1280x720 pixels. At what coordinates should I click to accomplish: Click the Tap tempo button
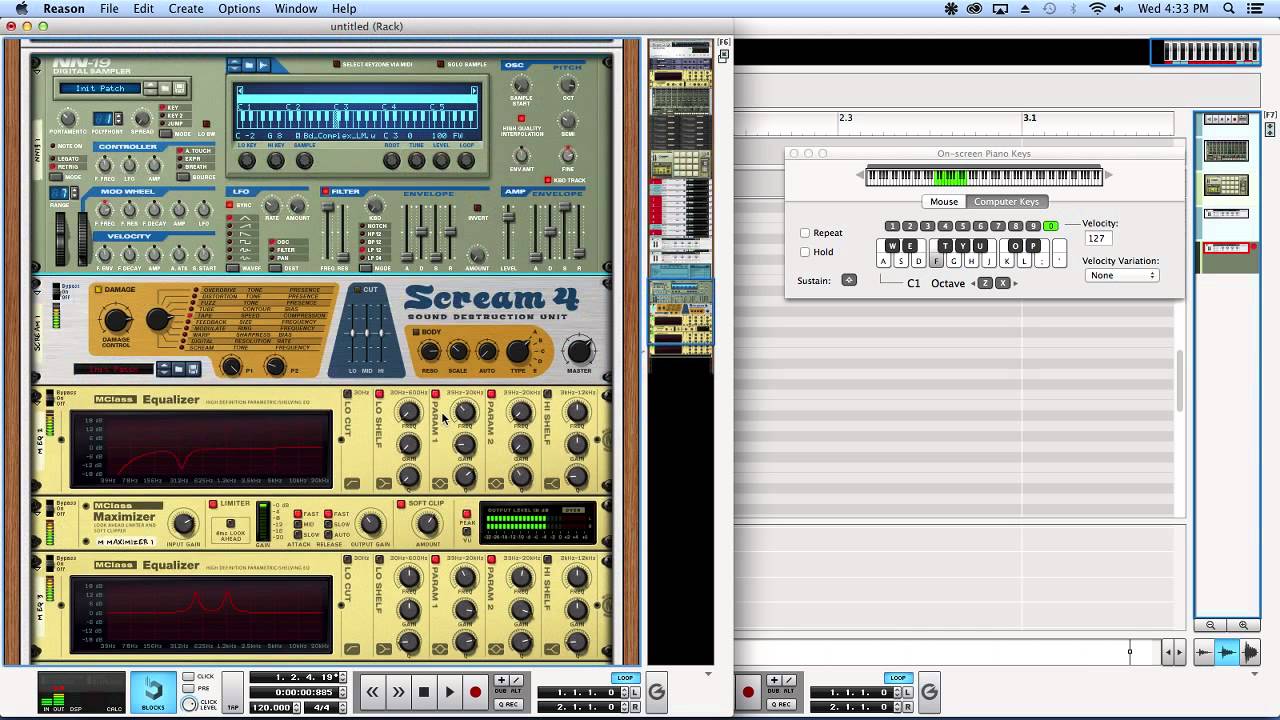pyautogui.click(x=232, y=692)
